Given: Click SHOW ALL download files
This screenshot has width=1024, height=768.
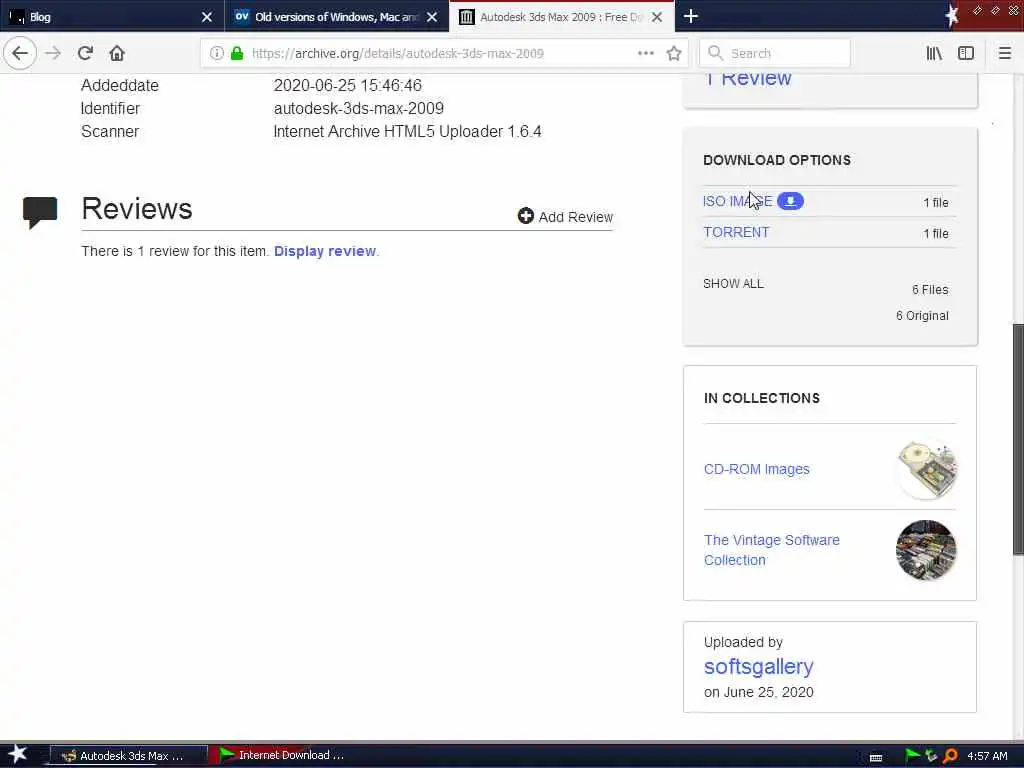Looking at the screenshot, I should [x=733, y=283].
